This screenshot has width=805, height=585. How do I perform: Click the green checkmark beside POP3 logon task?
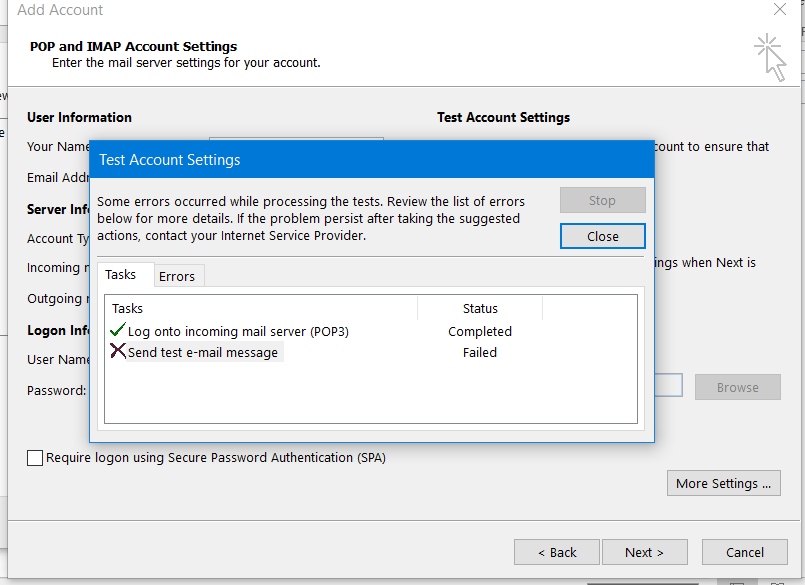pos(118,331)
